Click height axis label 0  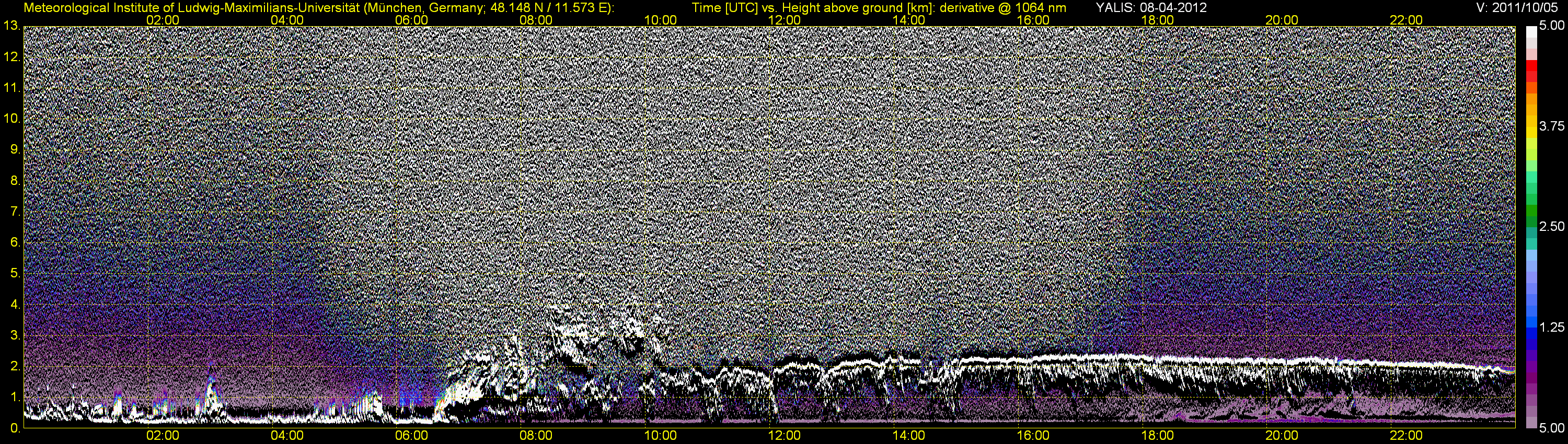tap(15, 429)
